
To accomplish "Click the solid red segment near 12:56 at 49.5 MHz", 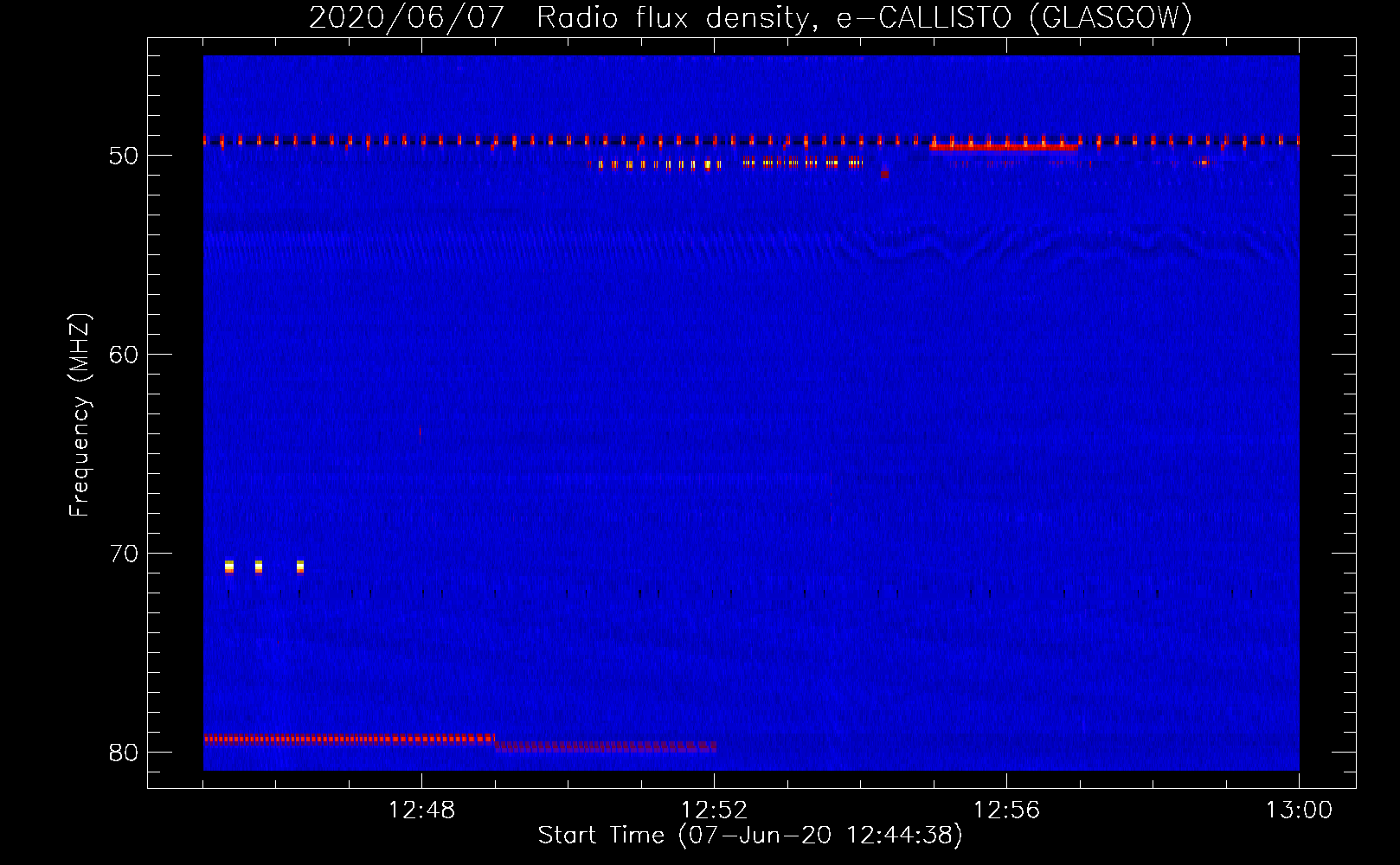I will pyautogui.click(x=1004, y=147).
